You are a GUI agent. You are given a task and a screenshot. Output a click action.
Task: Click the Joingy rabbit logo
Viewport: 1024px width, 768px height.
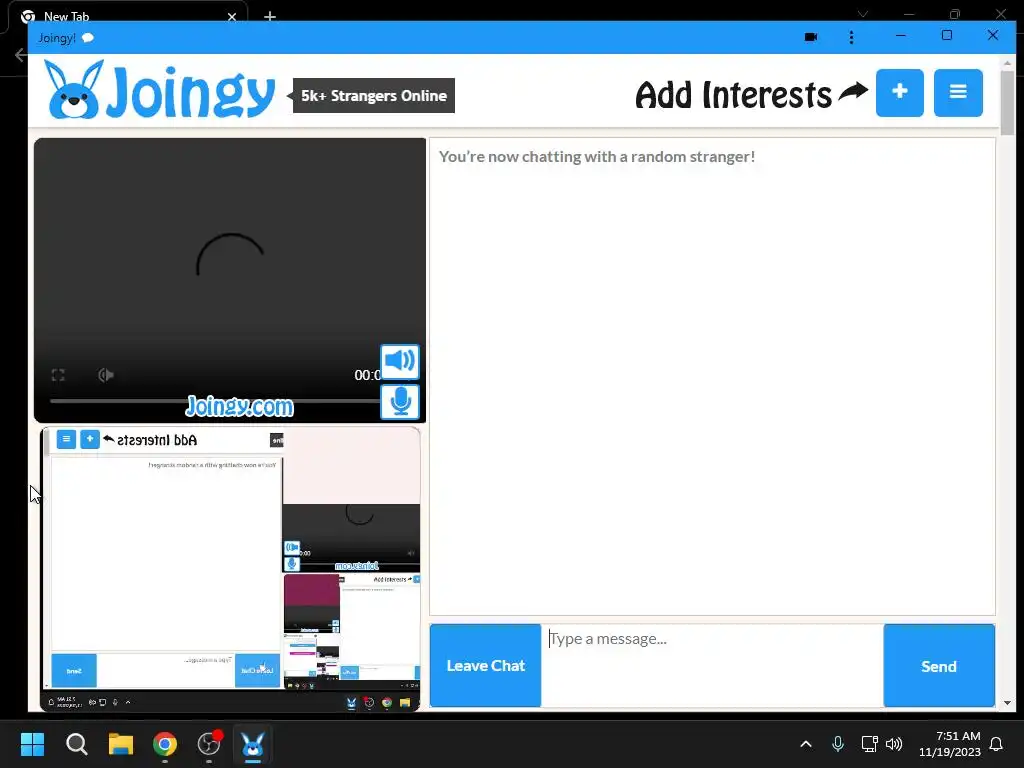pos(159,91)
